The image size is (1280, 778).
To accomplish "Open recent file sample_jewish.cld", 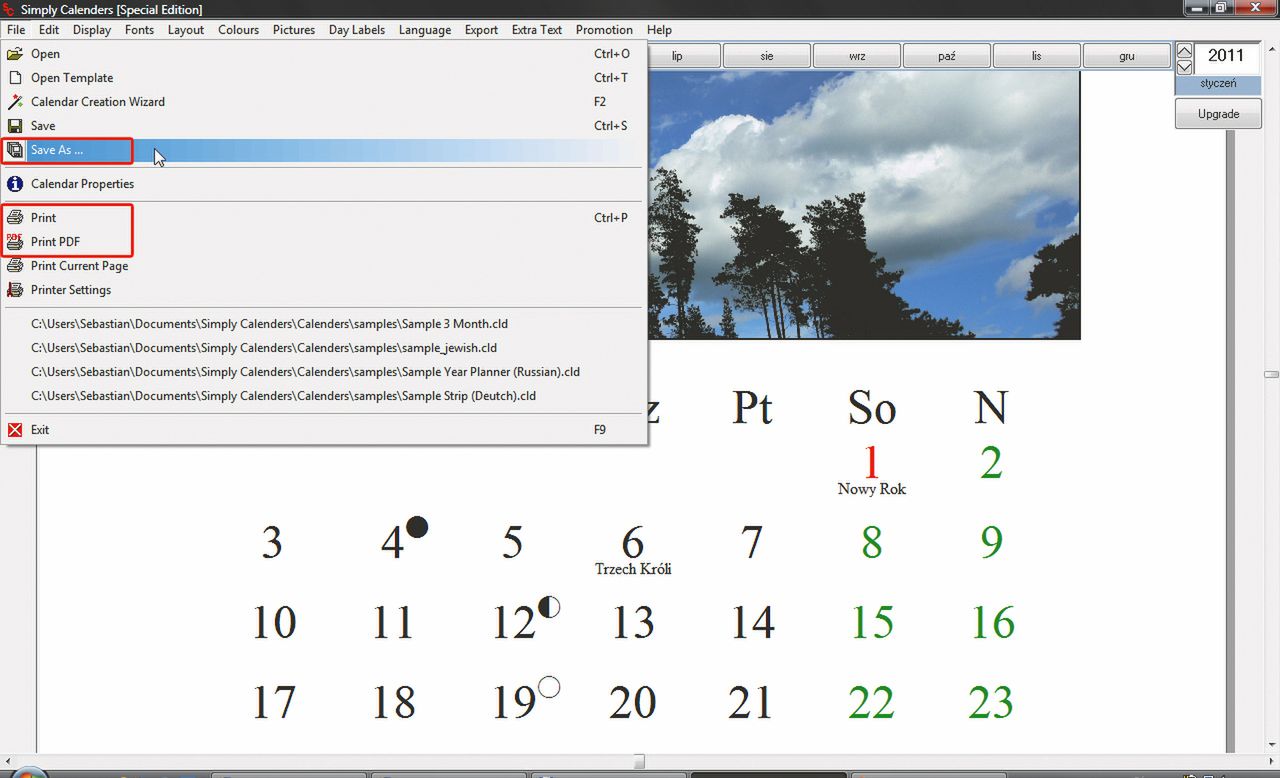I will coord(324,348).
